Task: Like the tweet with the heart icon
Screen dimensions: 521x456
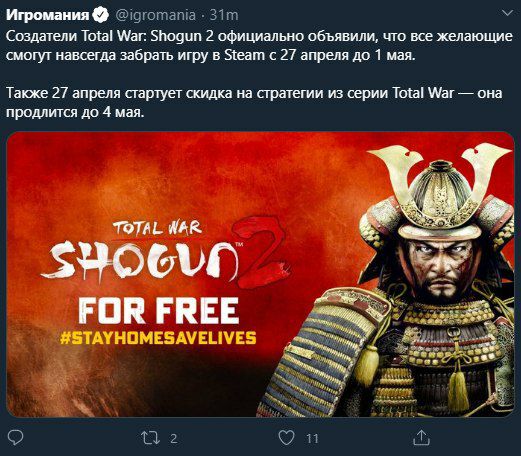Action: [286, 438]
